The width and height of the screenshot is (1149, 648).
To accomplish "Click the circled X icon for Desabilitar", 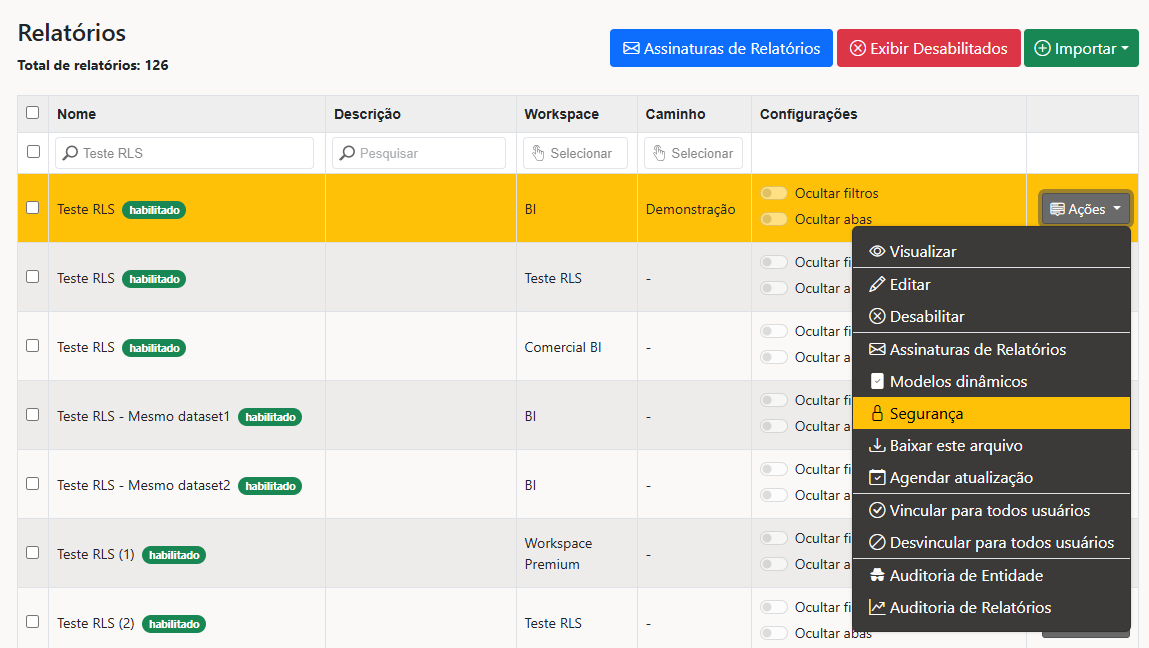I will [x=876, y=317].
